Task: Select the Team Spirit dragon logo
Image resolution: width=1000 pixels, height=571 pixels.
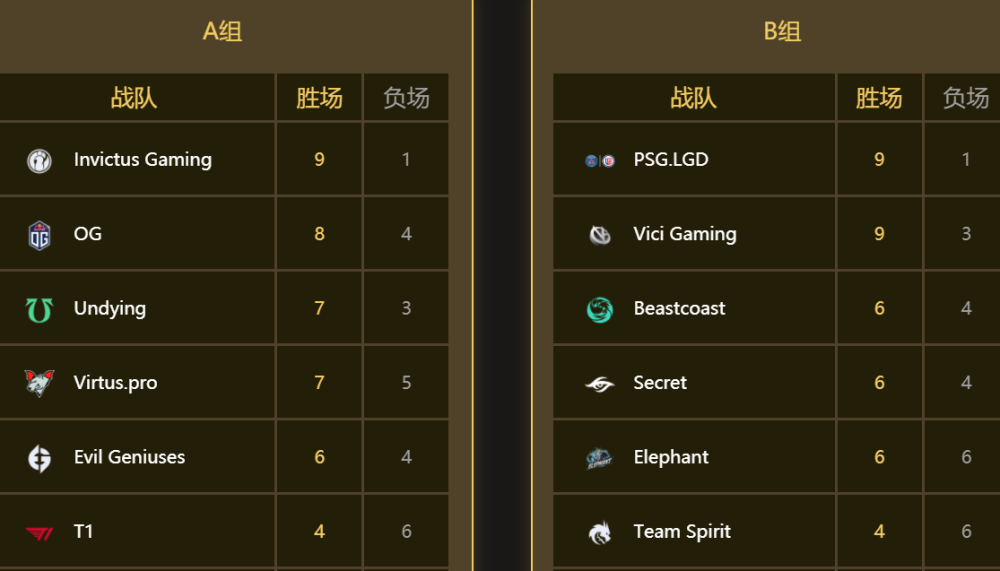Action: [x=599, y=533]
